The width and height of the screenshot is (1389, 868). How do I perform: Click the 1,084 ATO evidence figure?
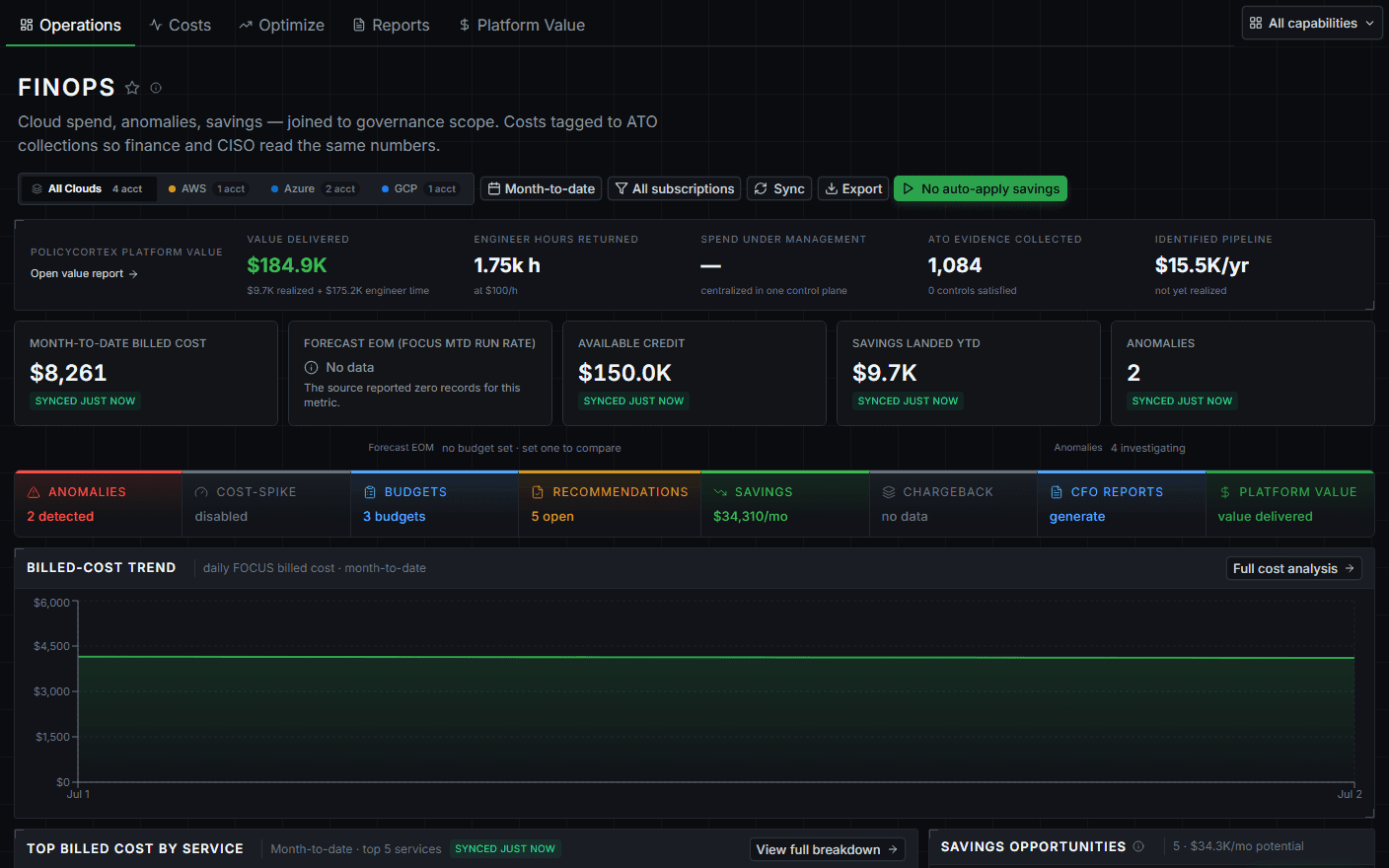(x=955, y=265)
